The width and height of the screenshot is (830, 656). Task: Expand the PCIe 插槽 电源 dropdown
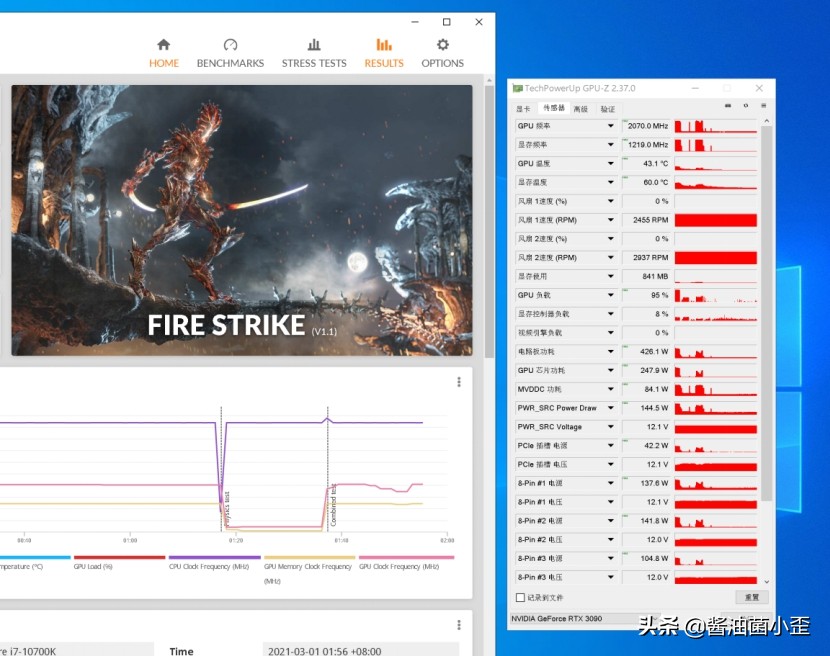click(610, 445)
